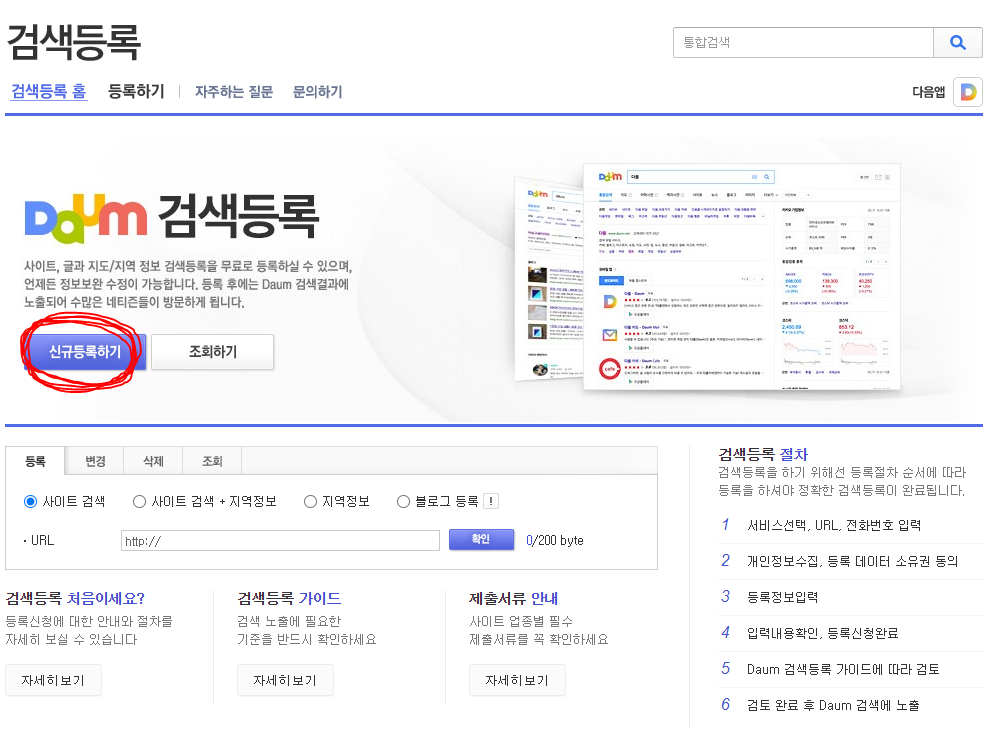Select 사이트 검색 + 지역정보 radio option

point(140,501)
